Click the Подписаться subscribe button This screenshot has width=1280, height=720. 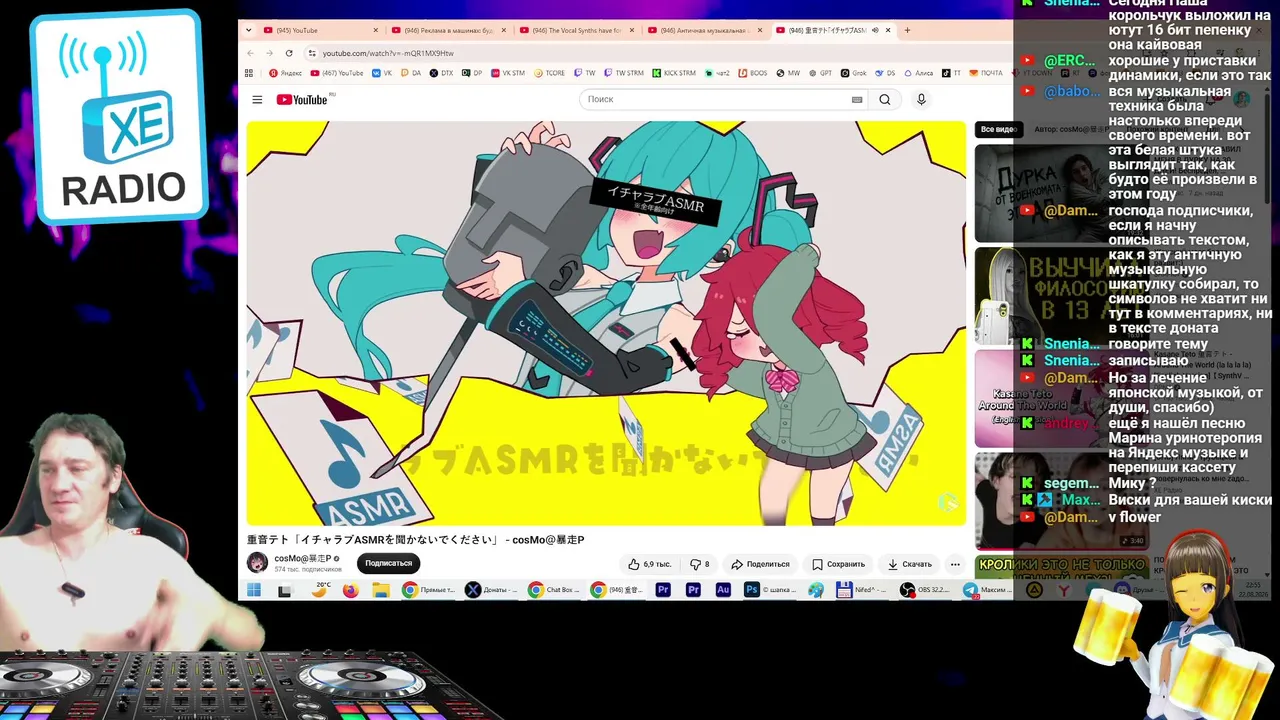[388, 563]
